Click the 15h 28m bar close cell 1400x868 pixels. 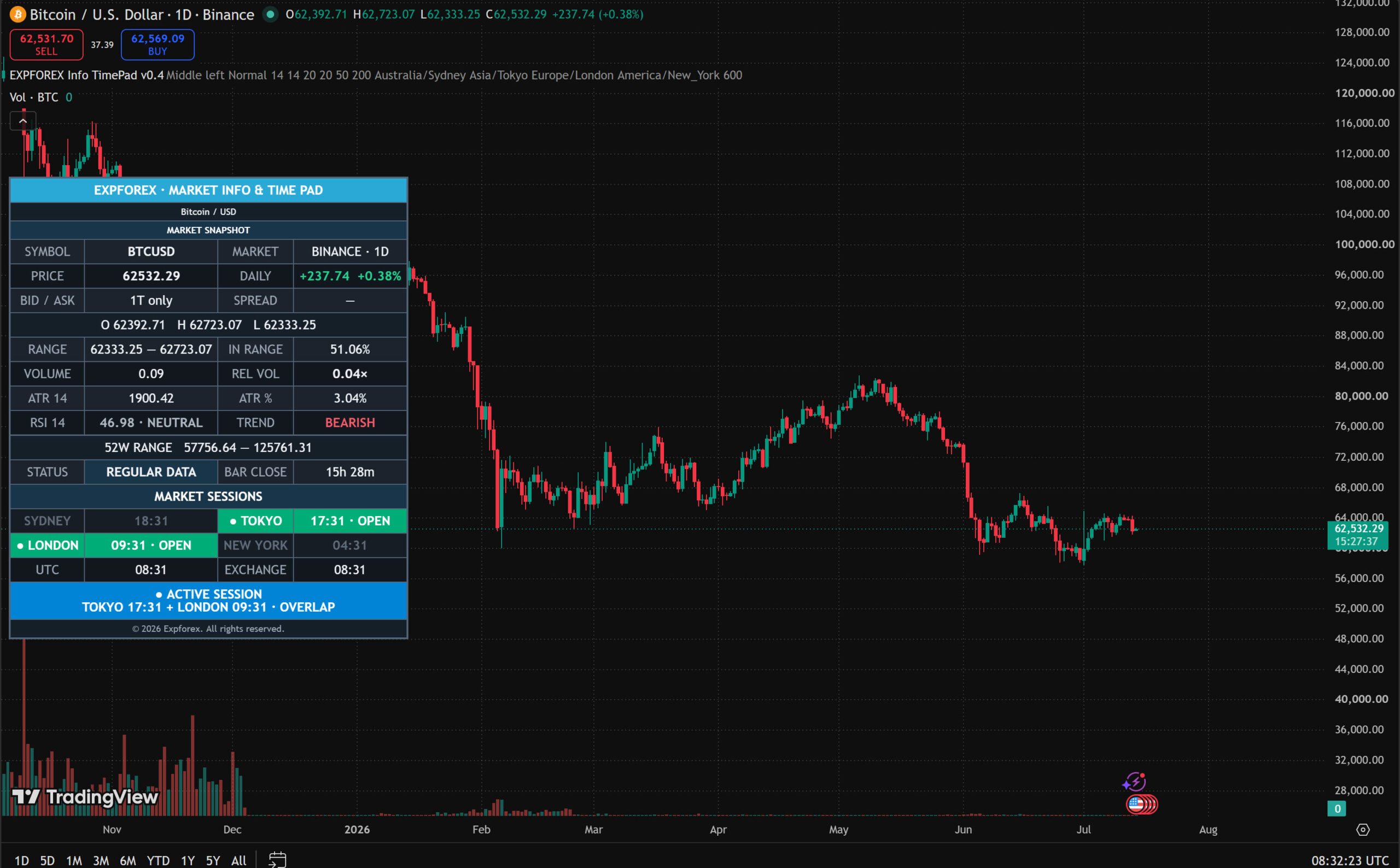pyautogui.click(x=349, y=472)
